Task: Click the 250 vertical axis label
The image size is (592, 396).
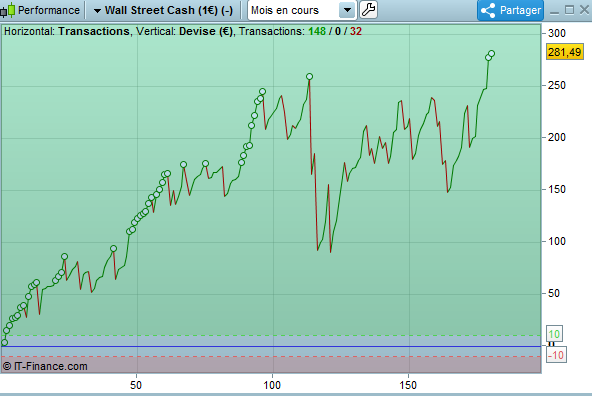Action: [x=557, y=85]
